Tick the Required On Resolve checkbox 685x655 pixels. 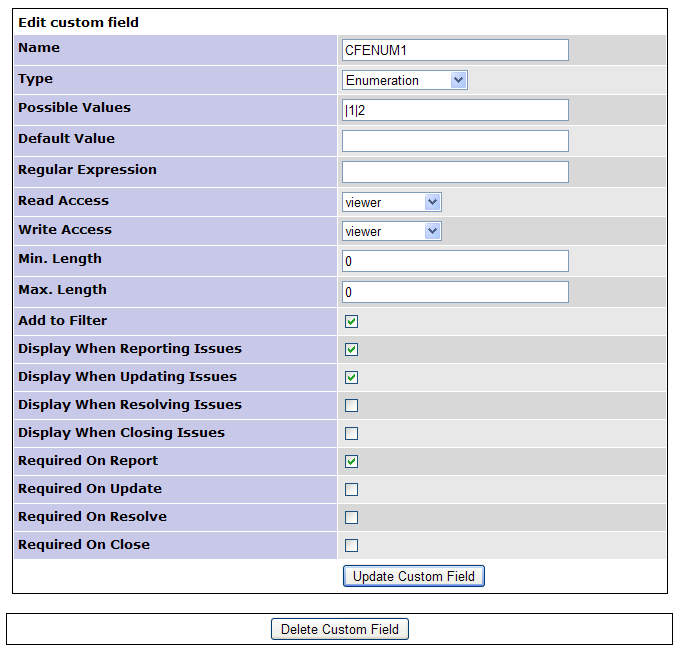[x=351, y=518]
